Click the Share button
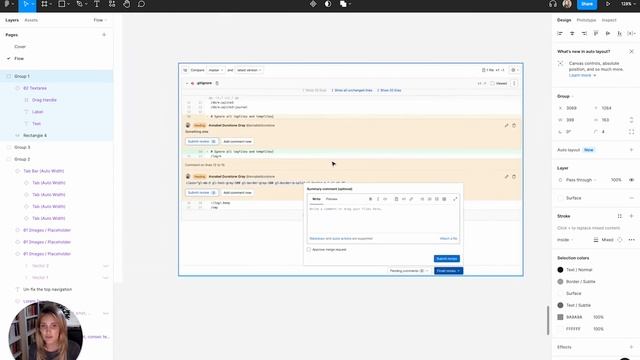 pyautogui.click(x=587, y=4)
